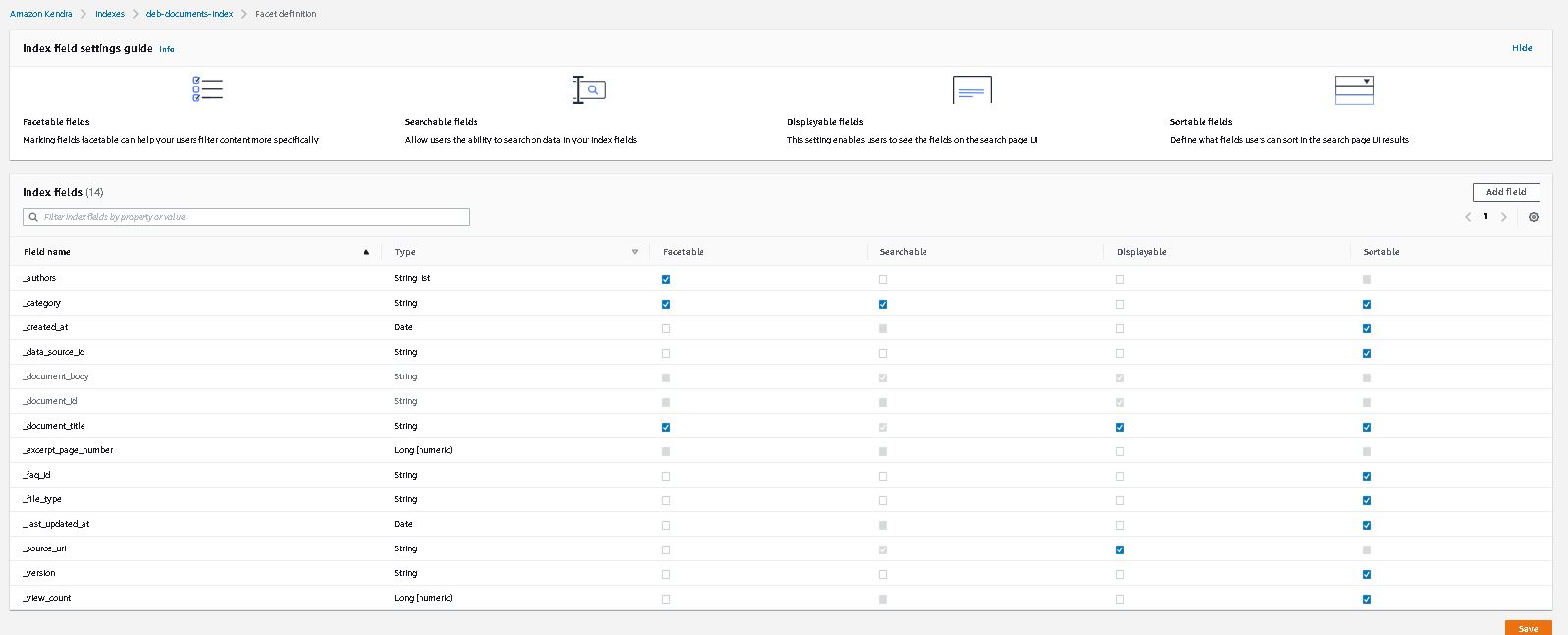Click page number 1 in pagination
The width and height of the screenshot is (1568, 635).
[1485, 217]
